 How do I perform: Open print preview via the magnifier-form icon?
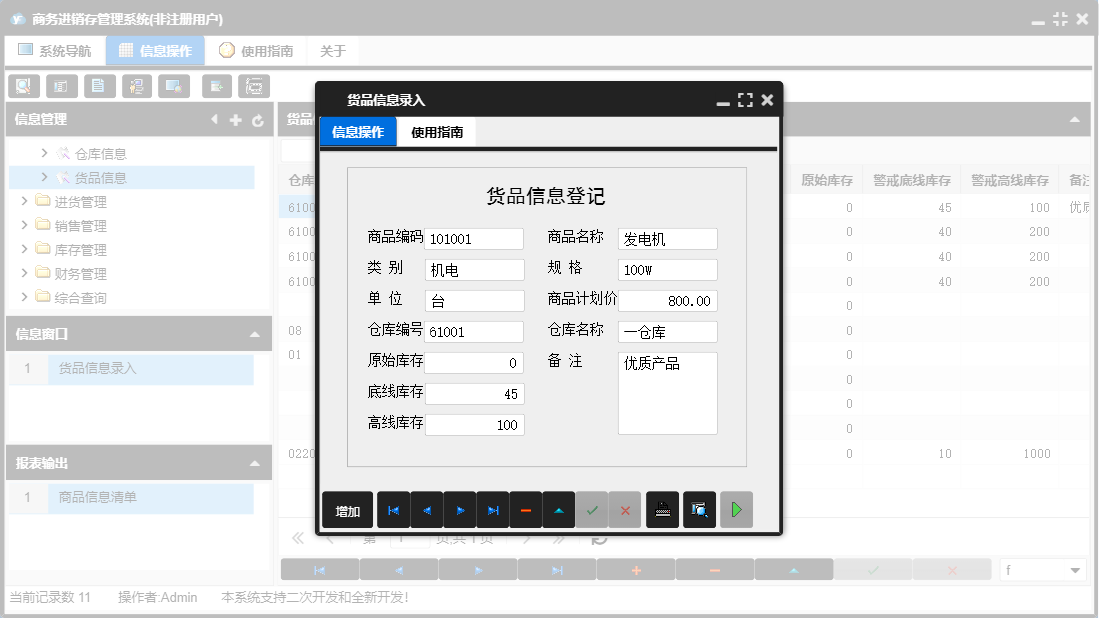point(699,510)
